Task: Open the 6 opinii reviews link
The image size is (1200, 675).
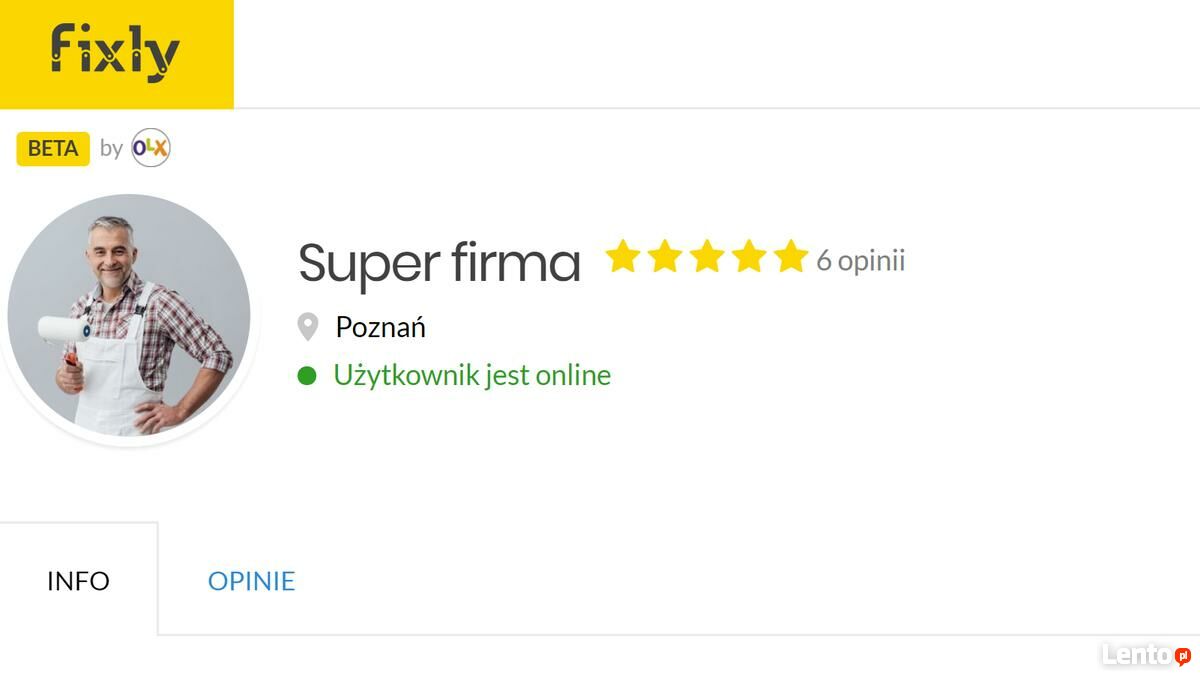Action: click(860, 260)
